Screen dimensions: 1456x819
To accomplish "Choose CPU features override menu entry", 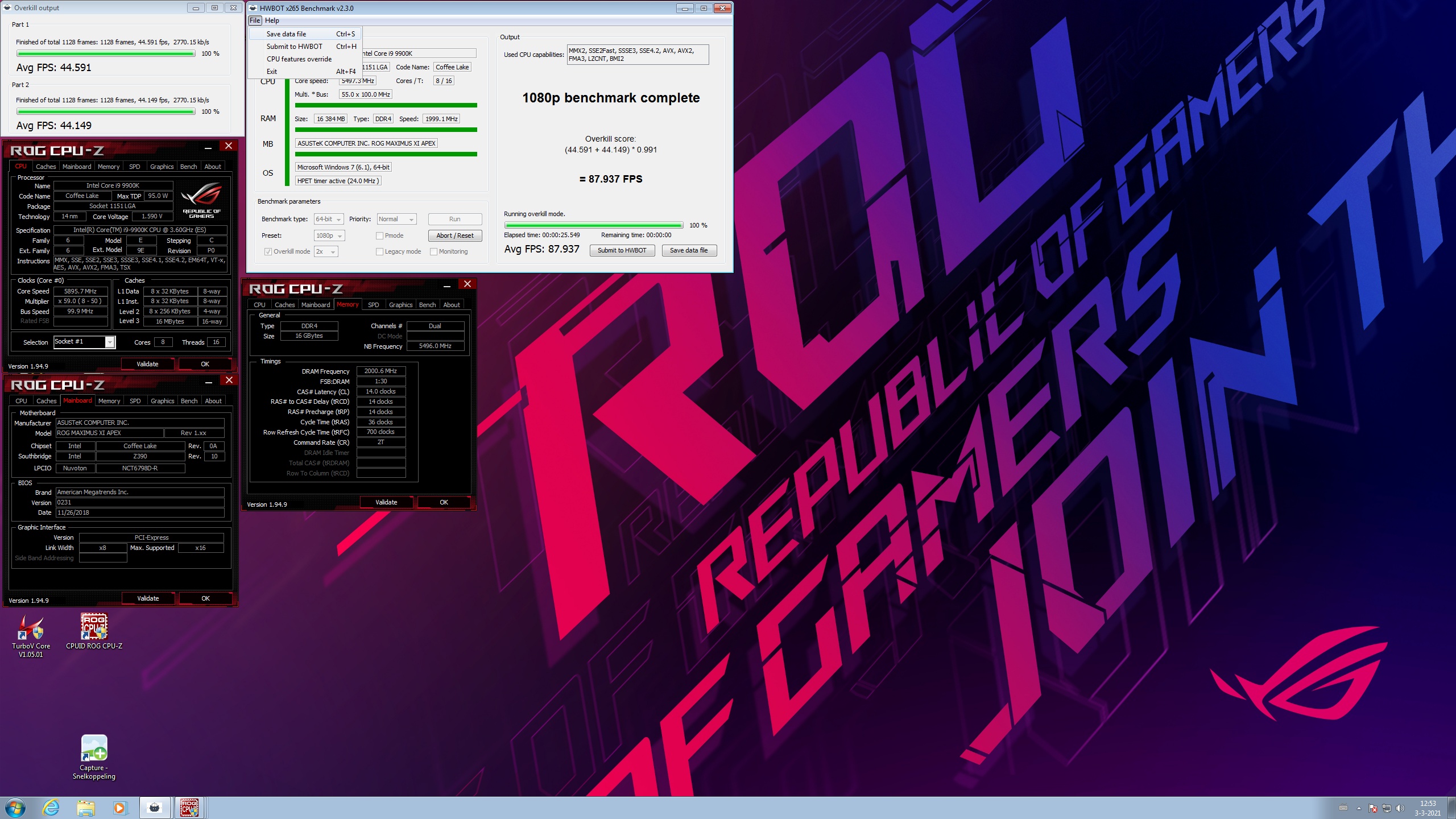I will coord(305,59).
